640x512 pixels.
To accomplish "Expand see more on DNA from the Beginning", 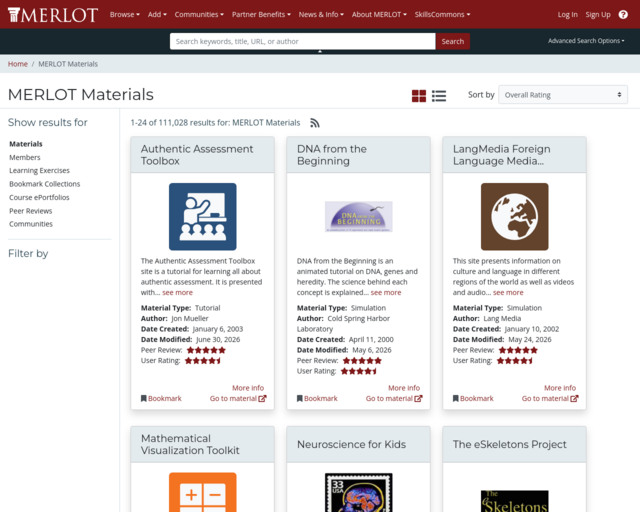I will click(386, 293).
